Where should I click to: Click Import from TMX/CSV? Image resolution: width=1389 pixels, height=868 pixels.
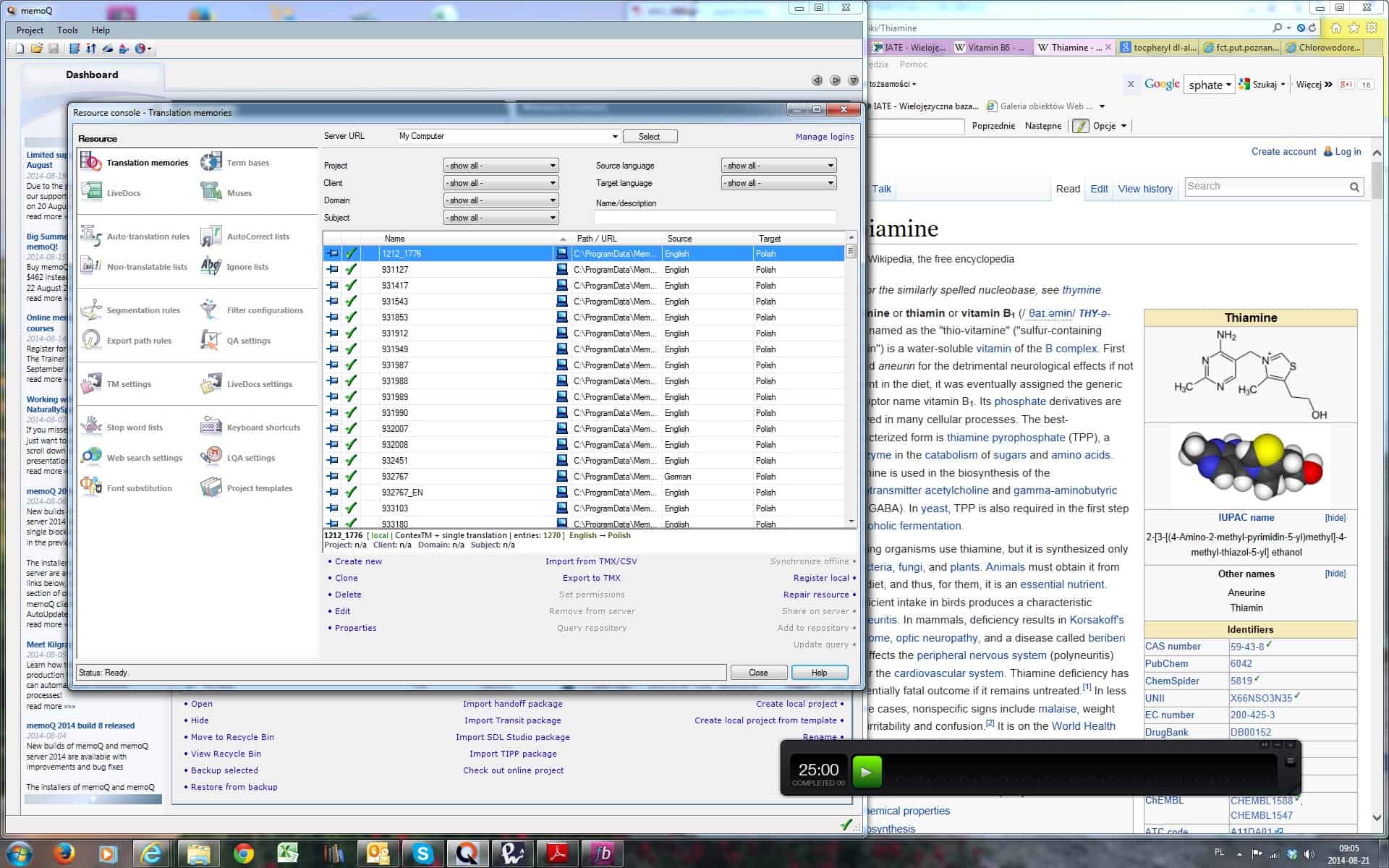(591, 561)
